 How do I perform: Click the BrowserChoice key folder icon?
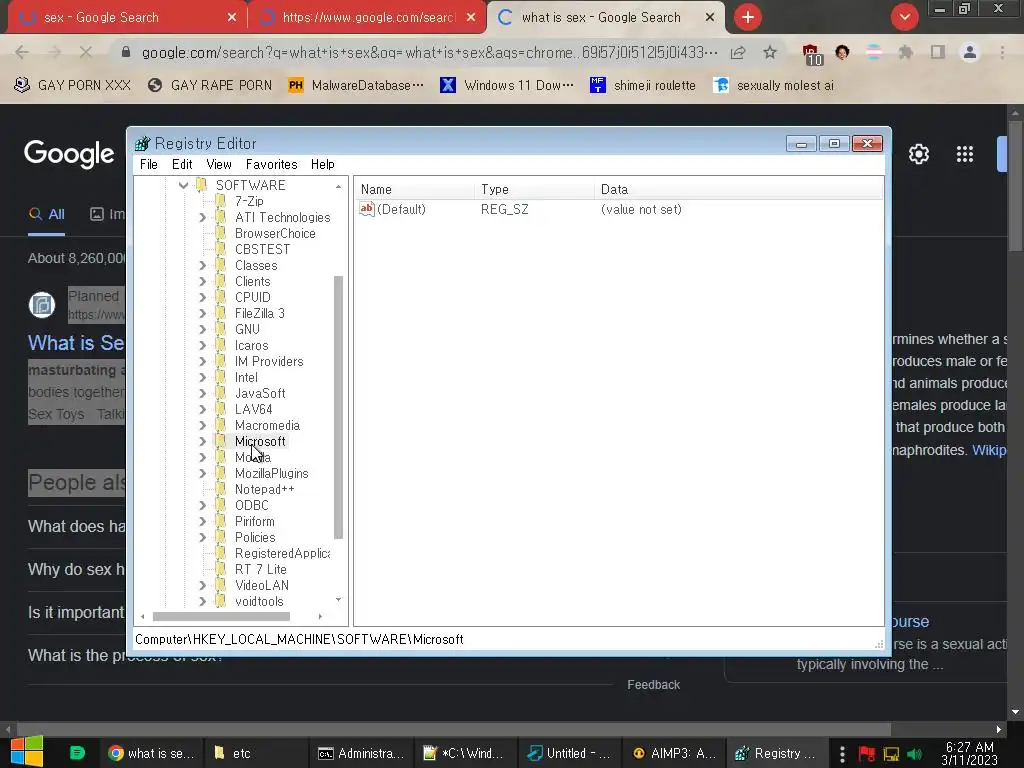(x=221, y=233)
